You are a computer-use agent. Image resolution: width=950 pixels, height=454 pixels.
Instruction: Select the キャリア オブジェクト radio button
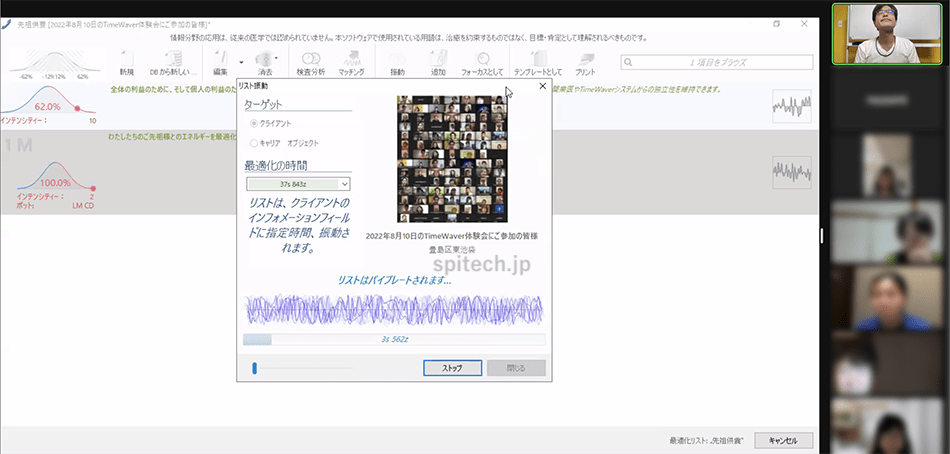point(254,144)
